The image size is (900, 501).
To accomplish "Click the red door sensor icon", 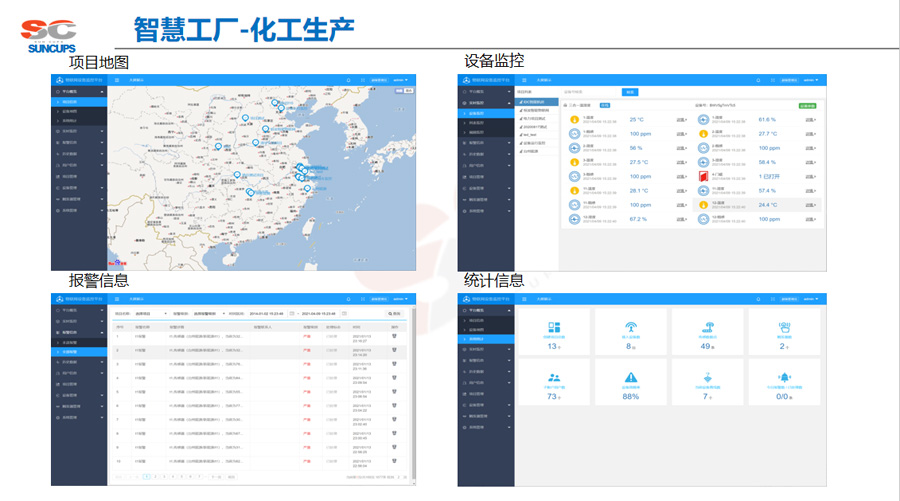I will pyautogui.click(x=704, y=176).
